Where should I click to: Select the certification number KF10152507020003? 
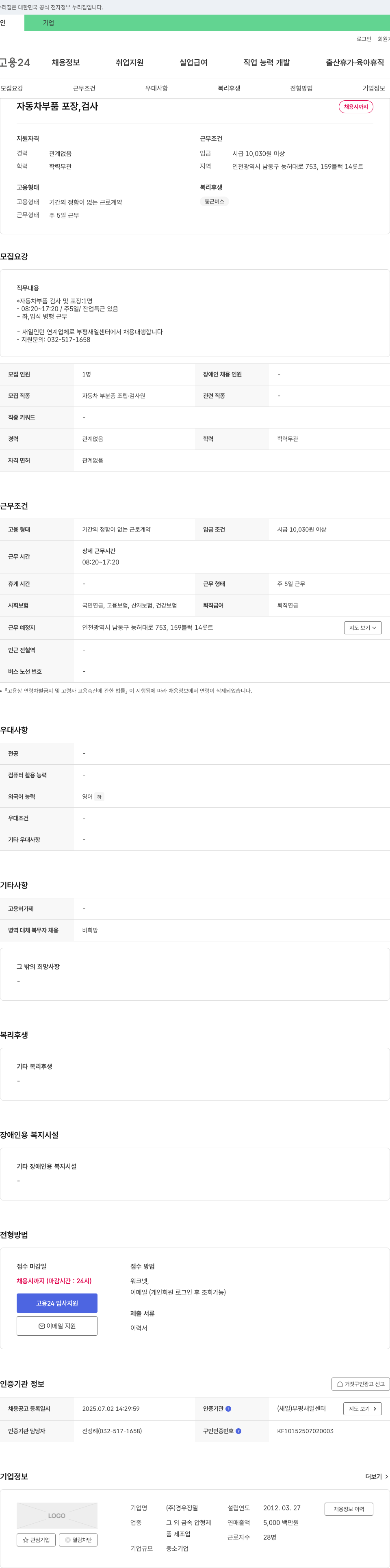pyautogui.click(x=305, y=1431)
